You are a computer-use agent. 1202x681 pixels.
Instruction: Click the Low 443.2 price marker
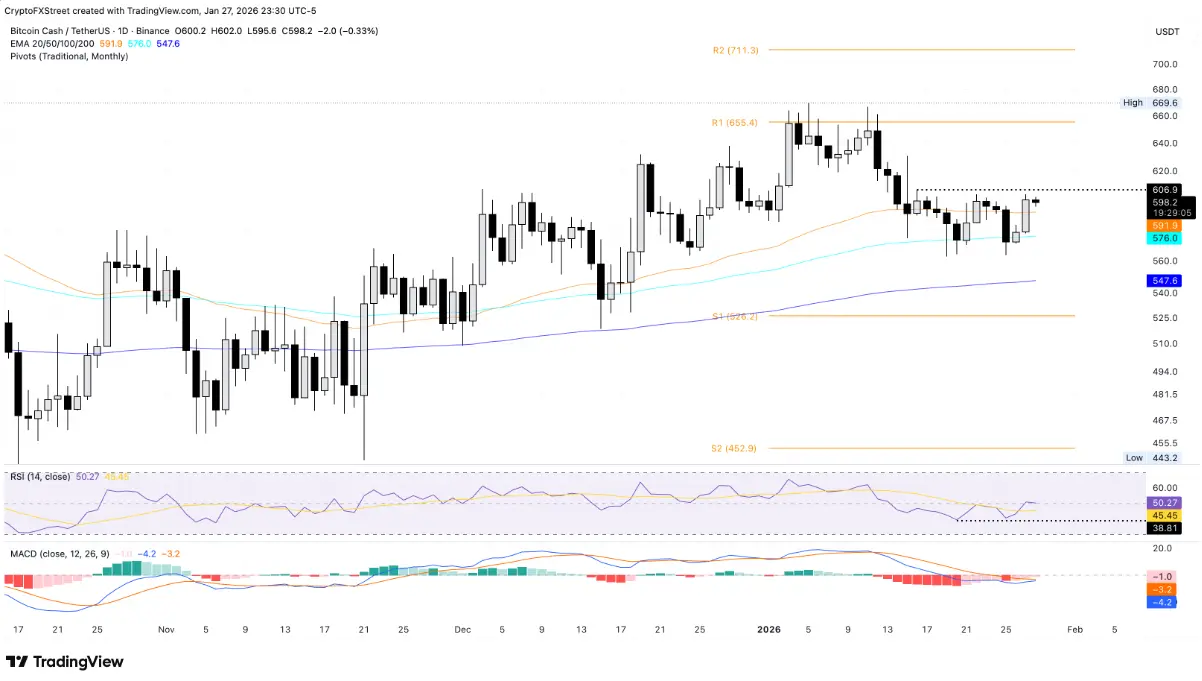tap(1153, 457)
